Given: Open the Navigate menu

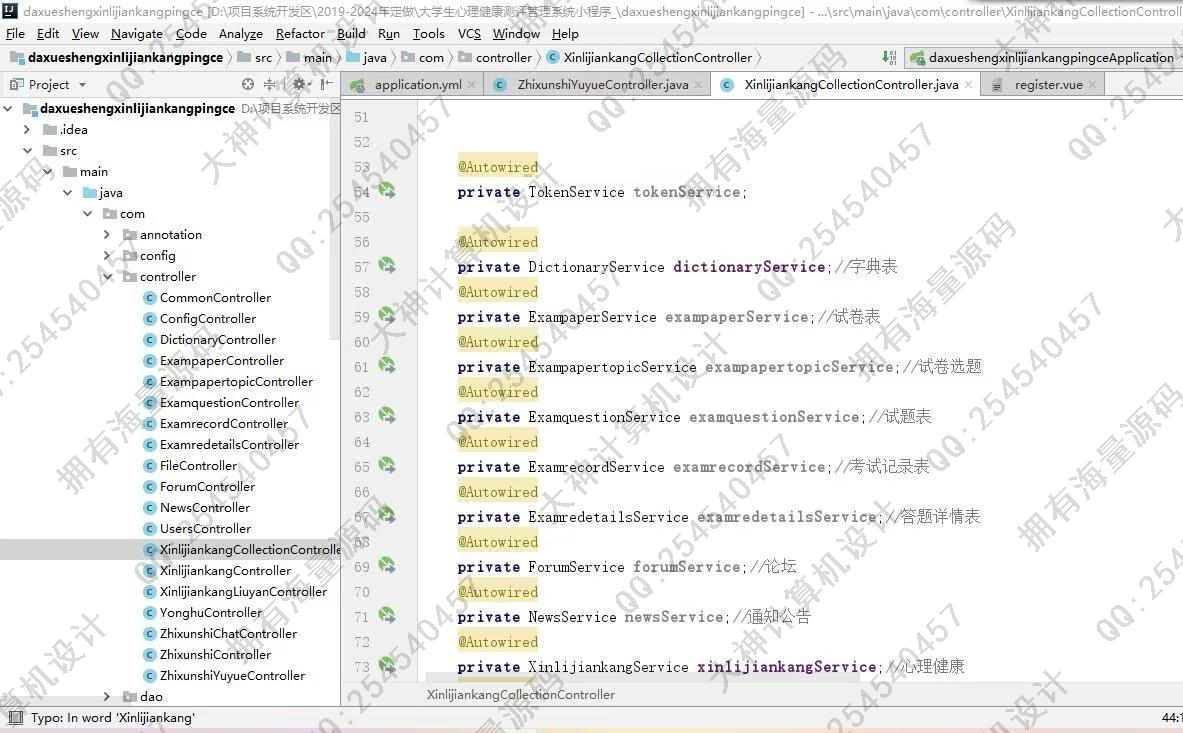Looking at the screenshot, I should pos(137,34).
